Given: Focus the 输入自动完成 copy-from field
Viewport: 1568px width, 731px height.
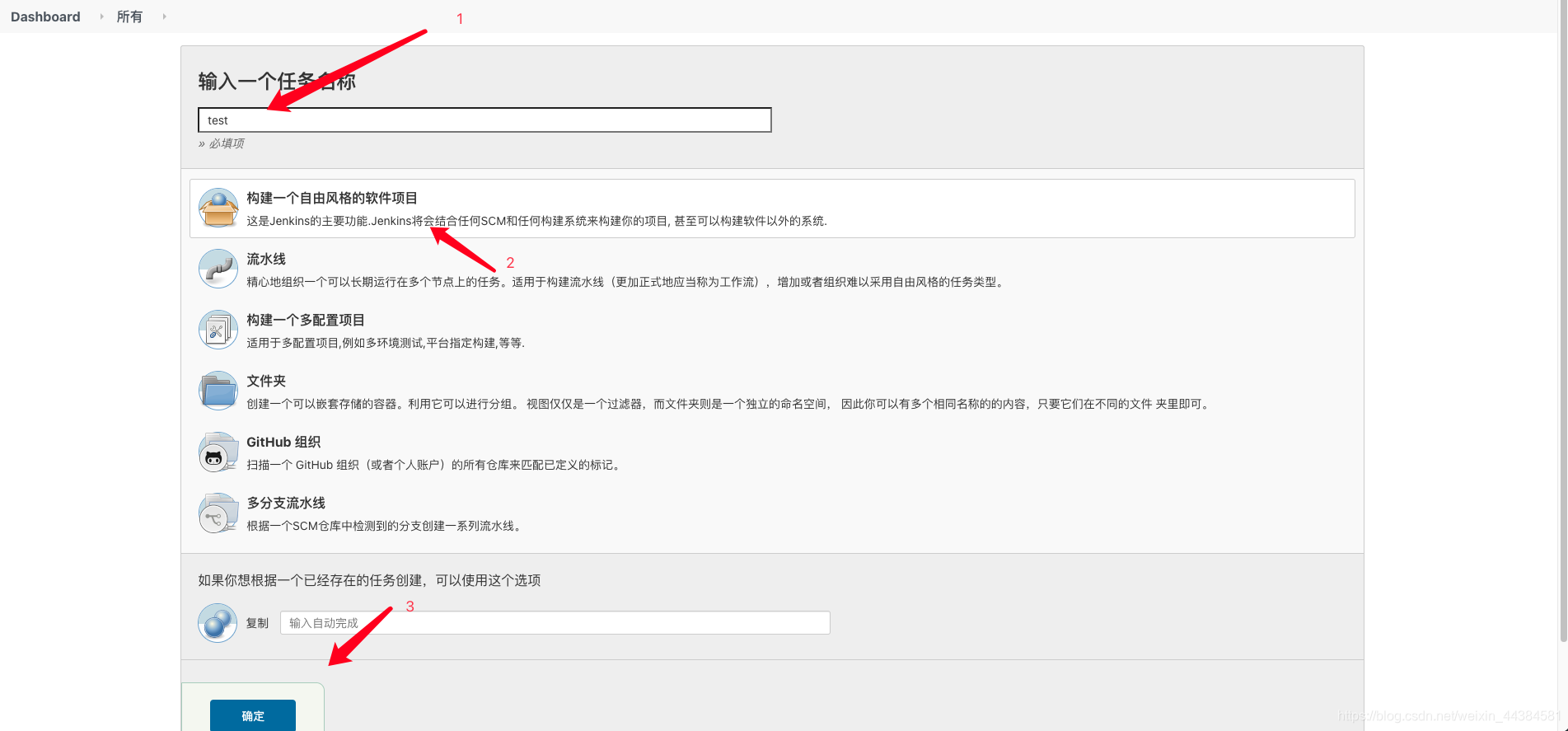Looking at the screenshot, I should [x=555, y=623].
